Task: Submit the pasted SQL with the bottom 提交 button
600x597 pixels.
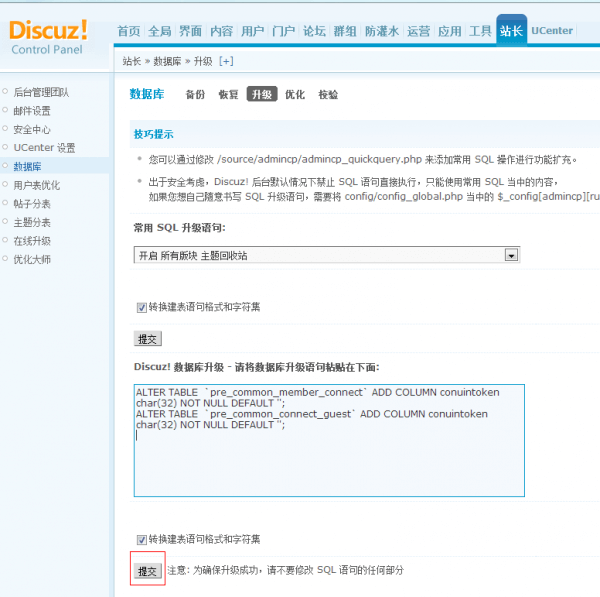Action: coord(147,570)
